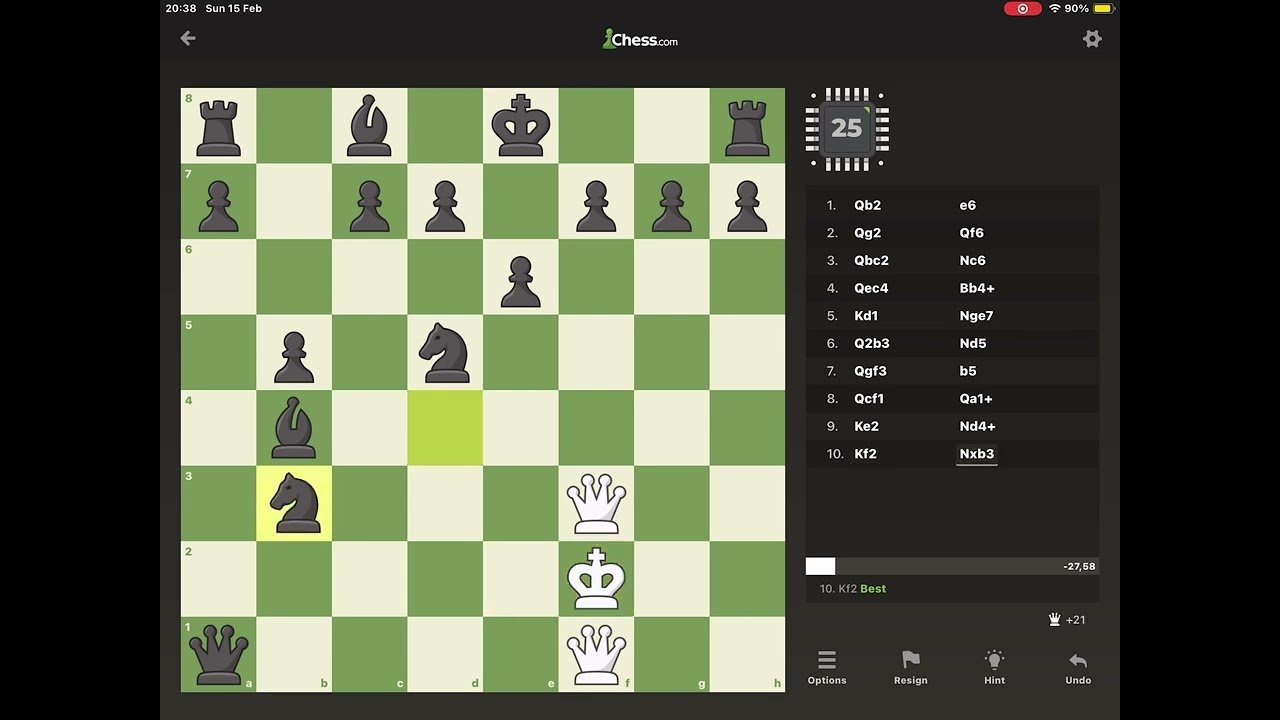
Task: Jump to move 1. Qb2
Action: pos(868,205)
